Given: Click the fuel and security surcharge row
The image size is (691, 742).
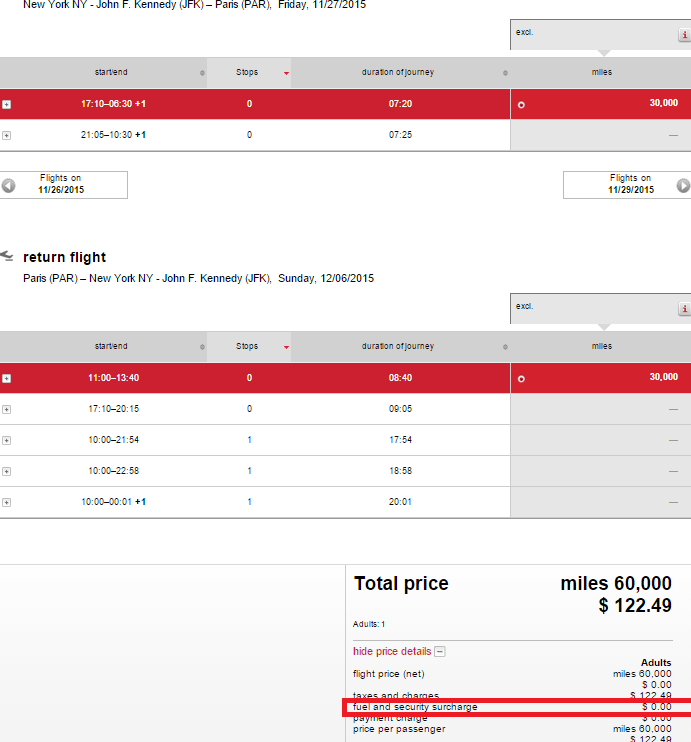Looking at the screenshot, I should pyautogui.click(x=516, y=707).
